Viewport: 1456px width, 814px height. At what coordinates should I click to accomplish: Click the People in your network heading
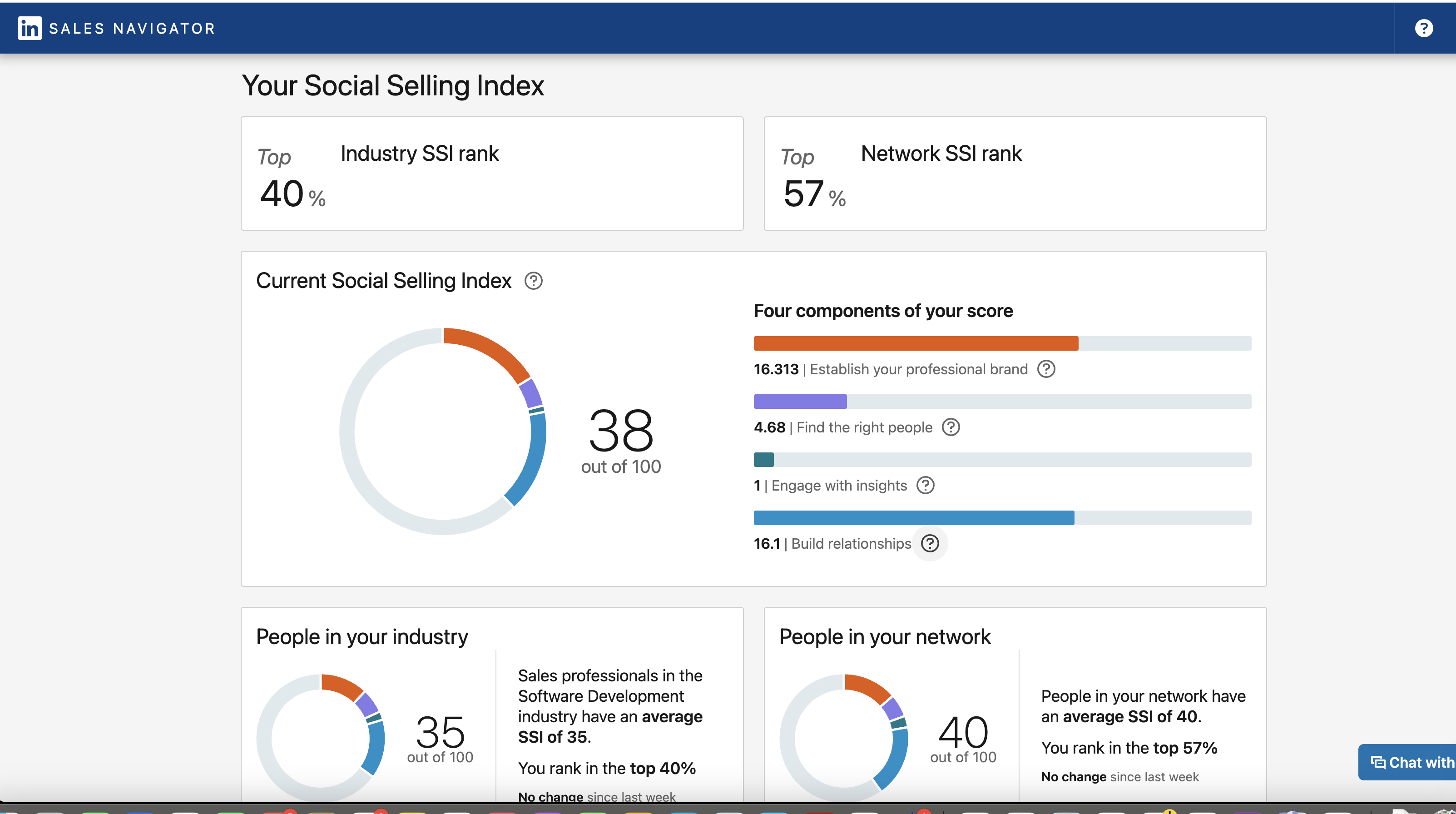pyautogui.click(x=885, y=637)
